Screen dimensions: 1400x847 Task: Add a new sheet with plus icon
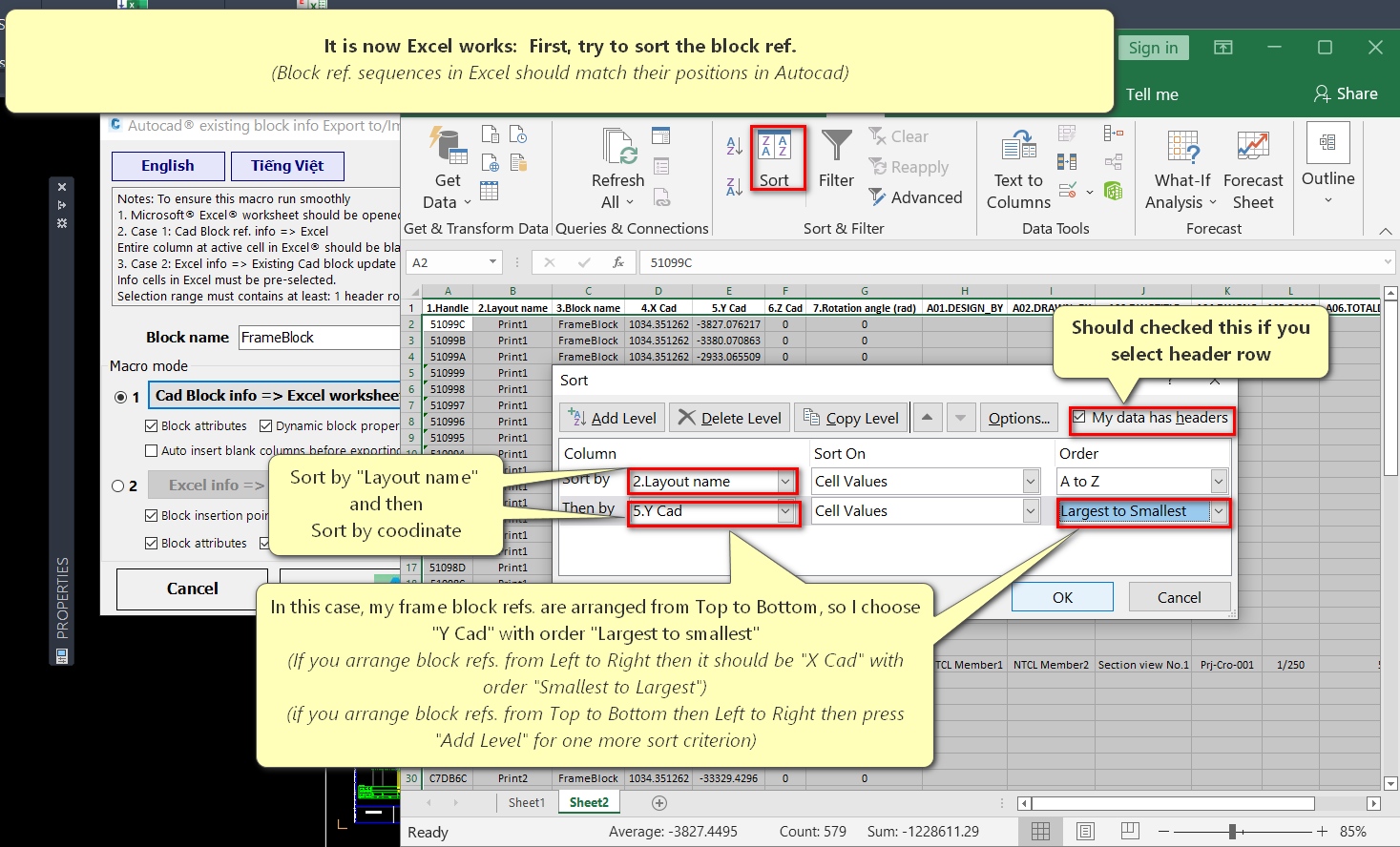[x=659, y=803]
